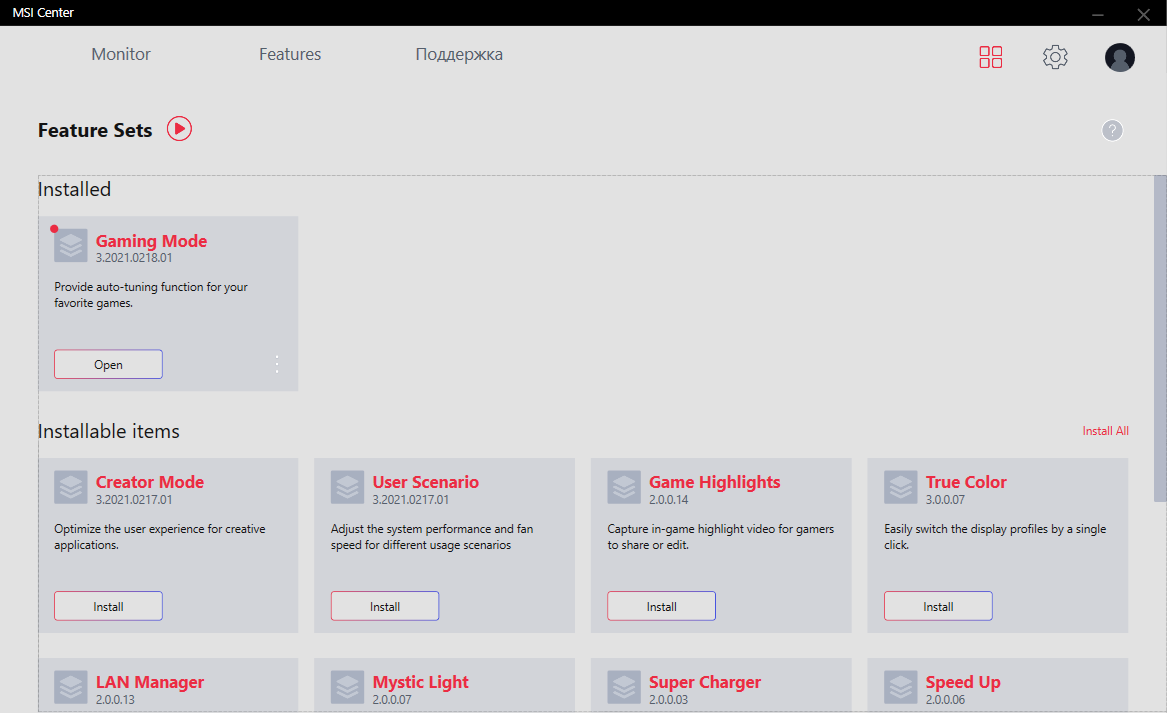Open the user profile avatar
1167x713 pixels.
coord(1119,57)
